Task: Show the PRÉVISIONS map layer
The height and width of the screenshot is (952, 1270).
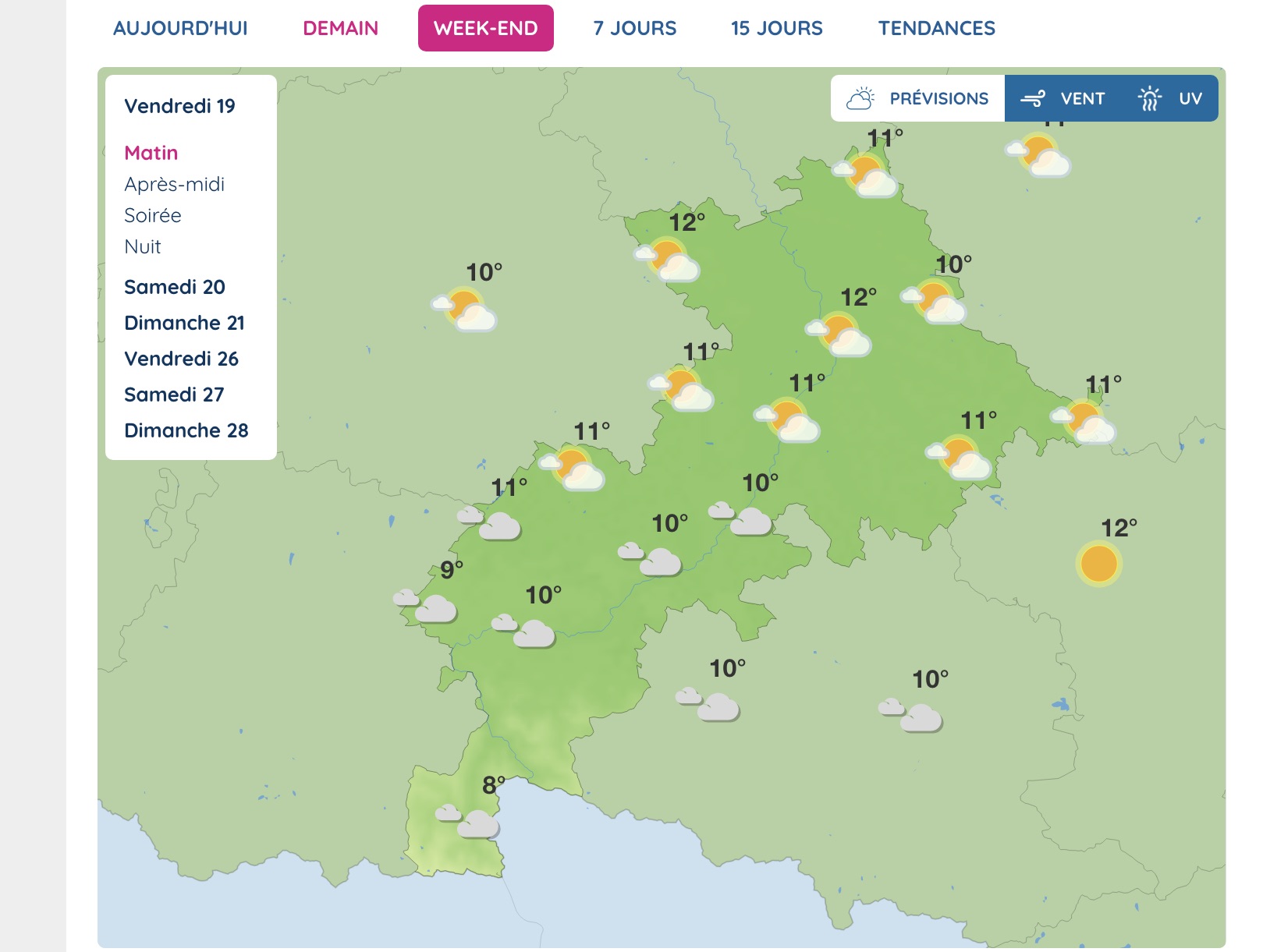Action: click(x=917, y=98)
